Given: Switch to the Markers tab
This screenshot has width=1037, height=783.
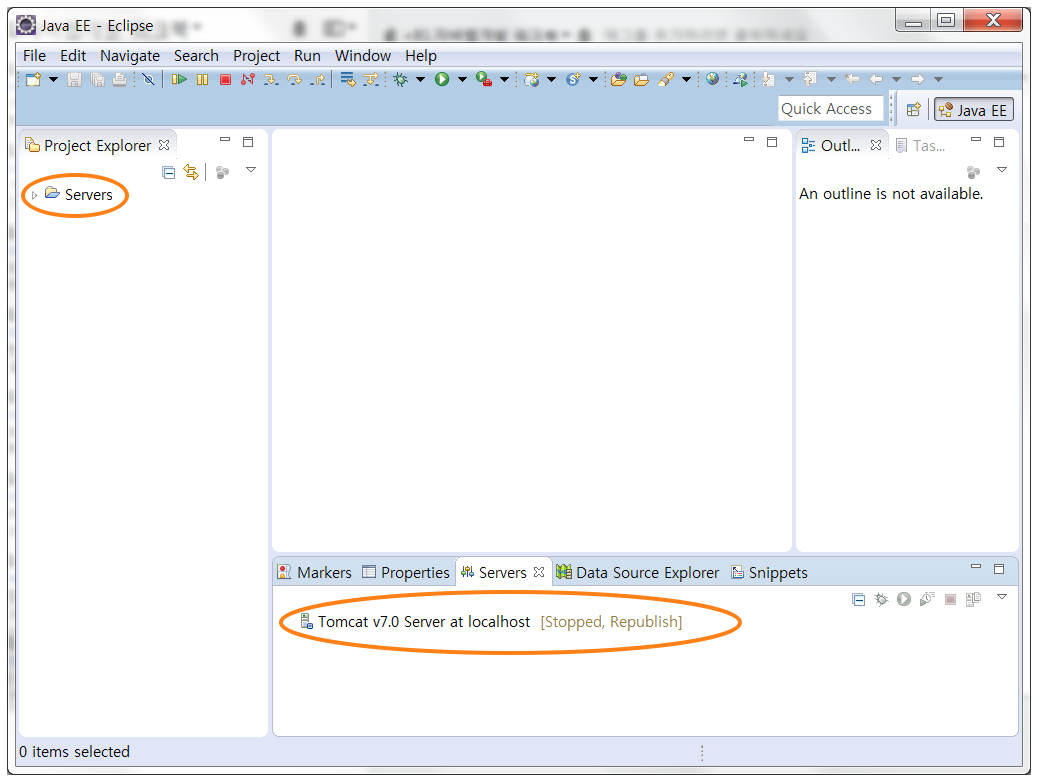Looking at the screenshot, I should click(315, 572).
